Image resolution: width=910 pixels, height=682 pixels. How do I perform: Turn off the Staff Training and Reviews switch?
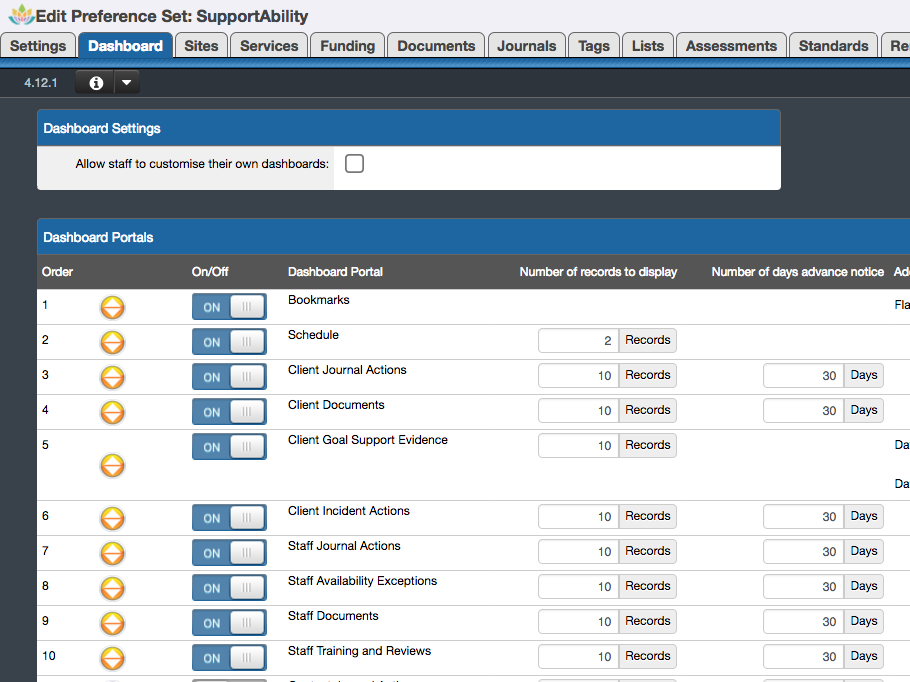click(x=229, y=658)
